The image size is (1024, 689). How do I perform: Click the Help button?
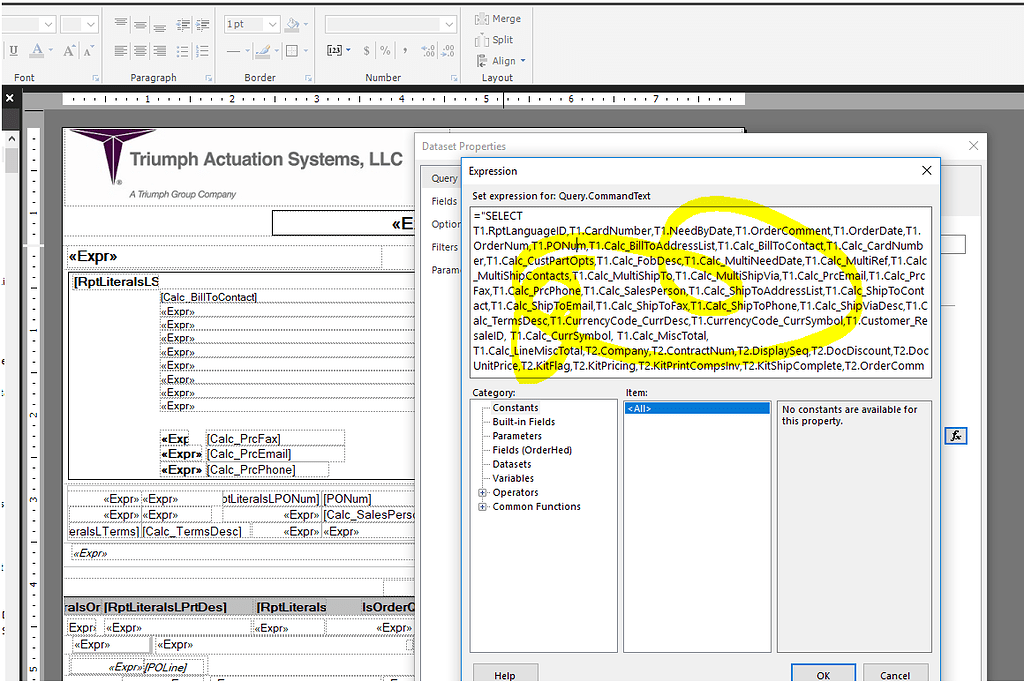point(505,674)
